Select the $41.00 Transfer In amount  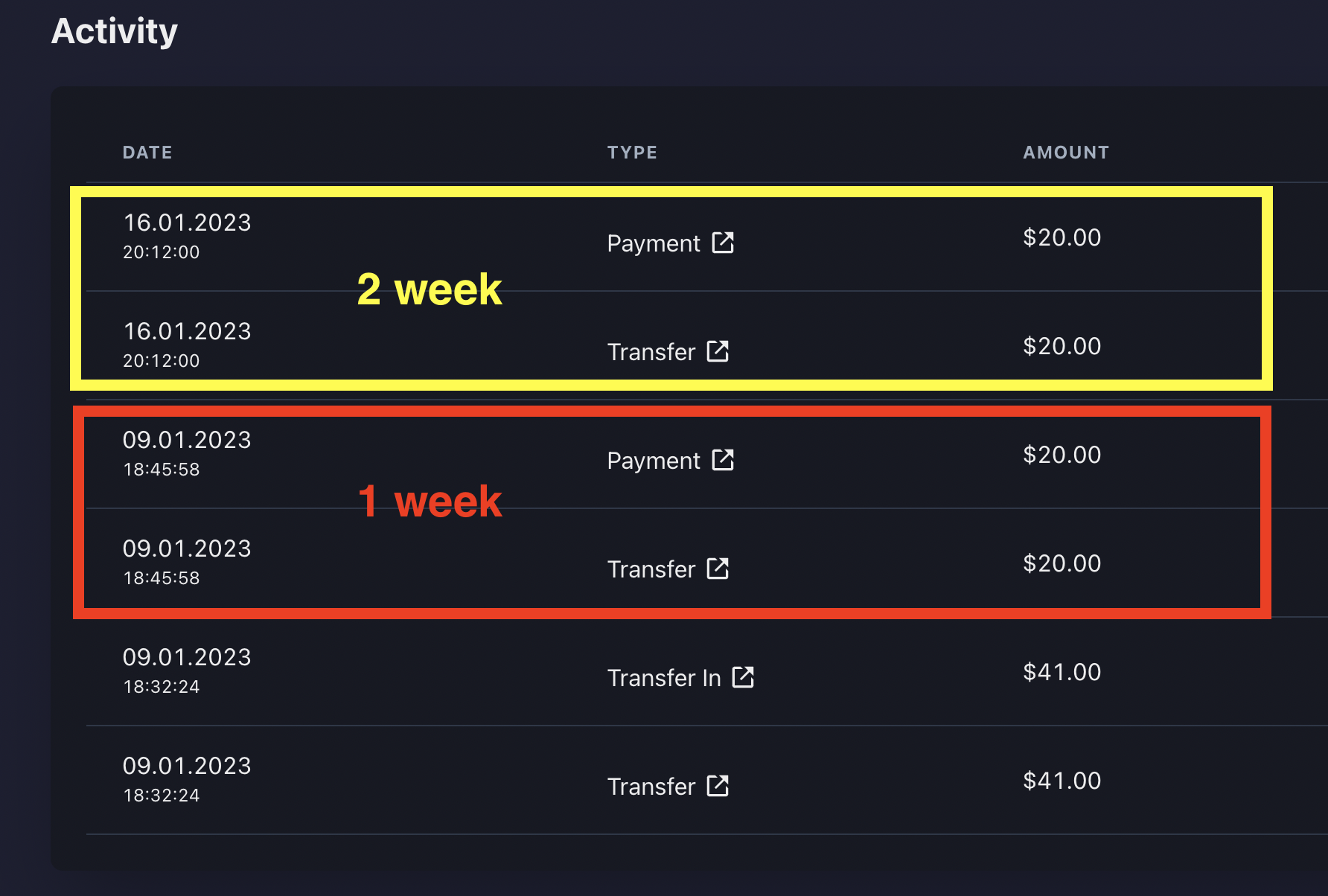pyautogui.click(x=1062, y=672)
